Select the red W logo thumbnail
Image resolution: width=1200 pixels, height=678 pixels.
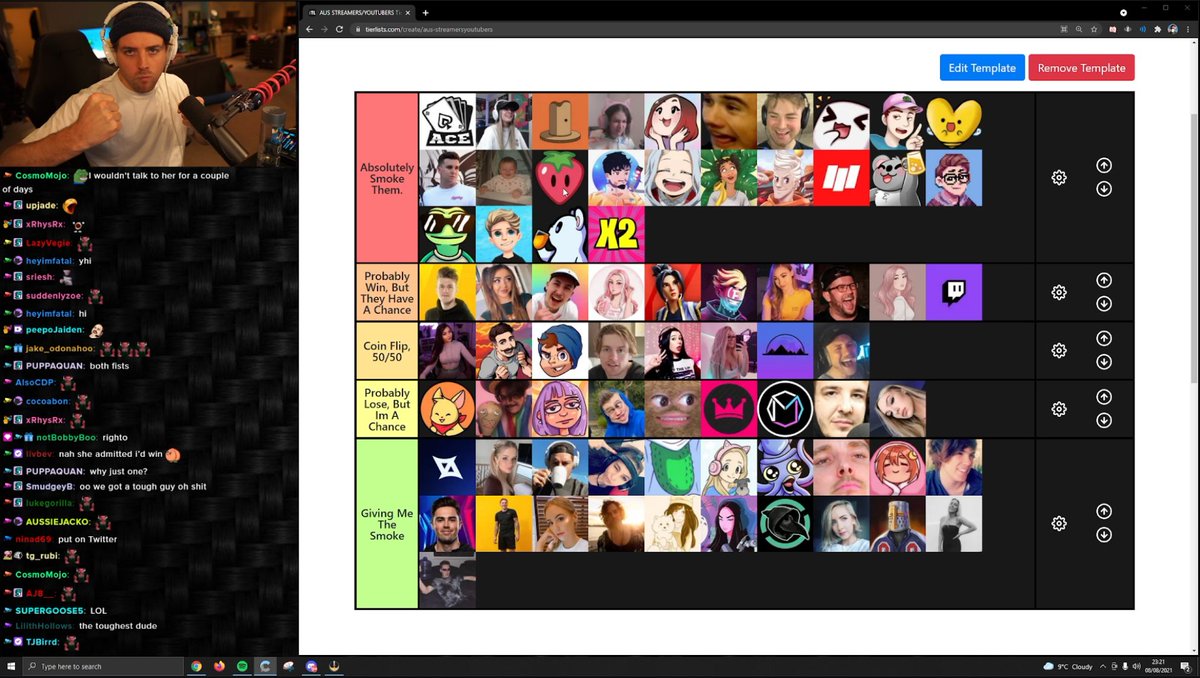842,178
